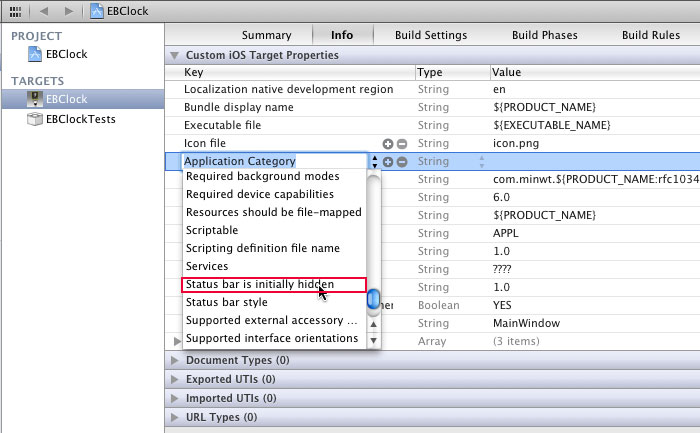Viewport: 700px width, 433px height.
Task: Open key name stepper for Application Category
Action: 374,162
